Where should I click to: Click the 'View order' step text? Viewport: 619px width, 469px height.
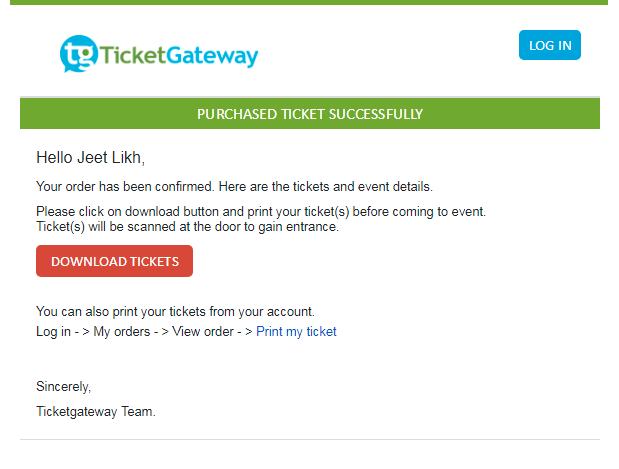[x=203, y=332]
